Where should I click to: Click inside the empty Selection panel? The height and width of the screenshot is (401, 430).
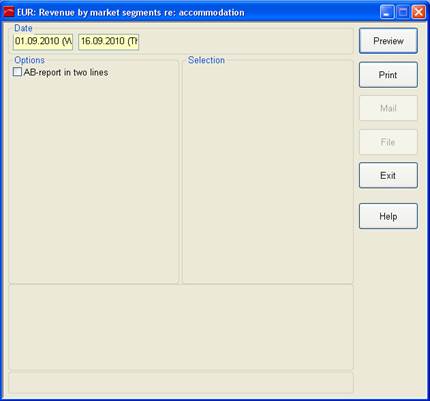tap(268, 173)
